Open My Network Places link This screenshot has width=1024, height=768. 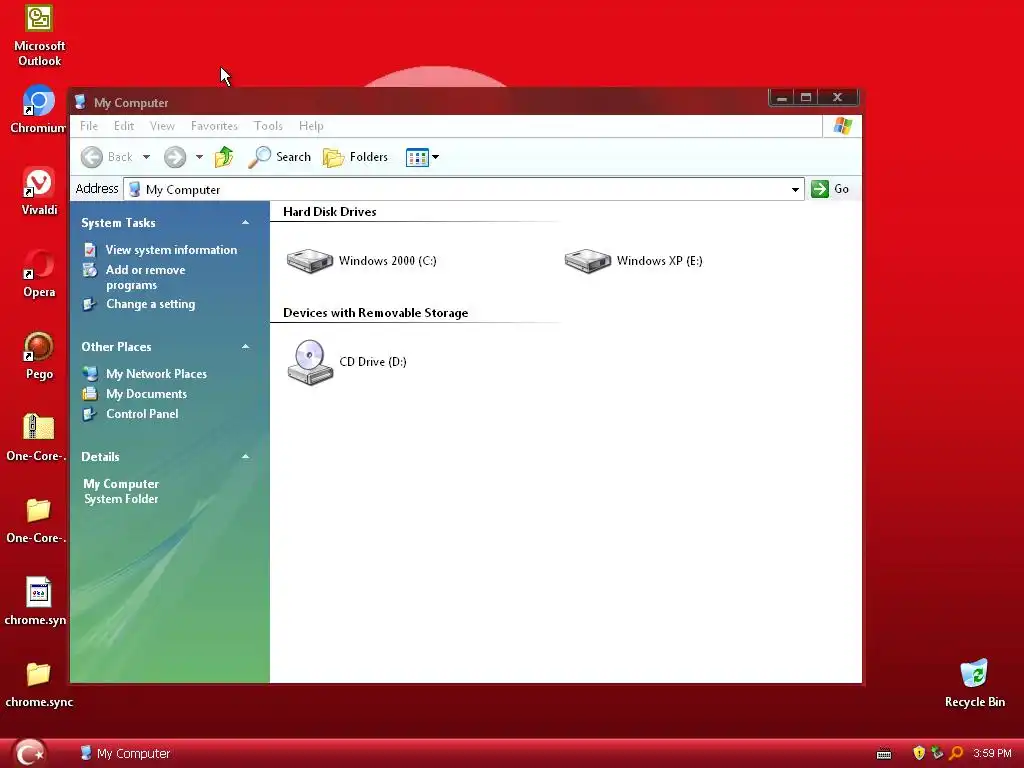(156, 374)
